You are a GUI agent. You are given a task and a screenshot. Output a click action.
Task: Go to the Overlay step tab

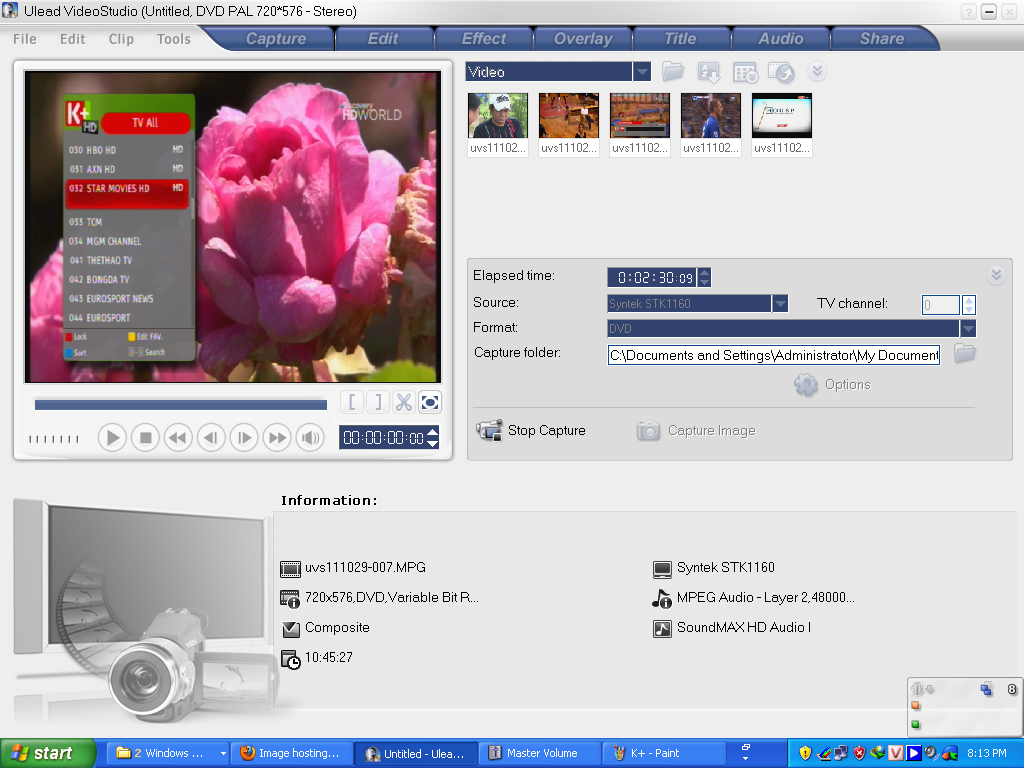point(583,39)
